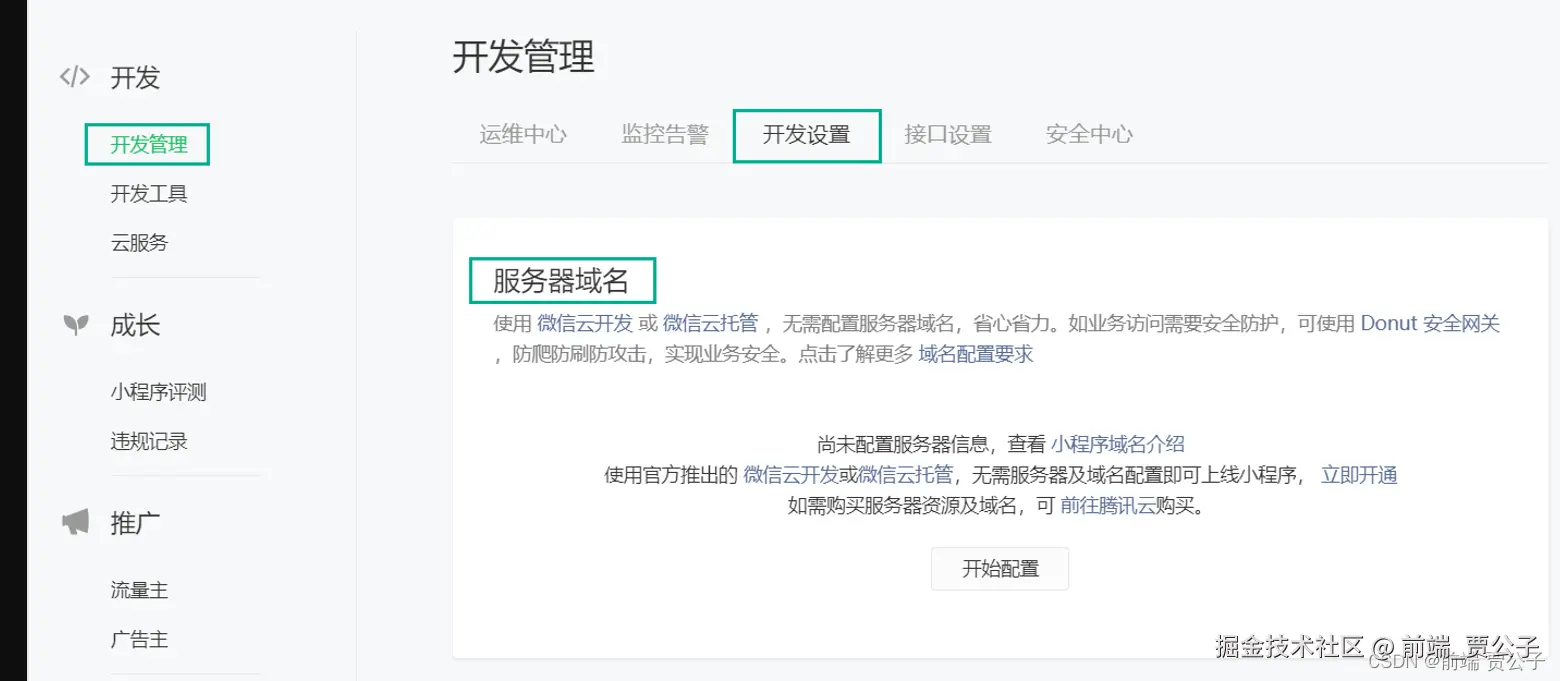
Task: Open the 小程序域名介绍 link
Action: [1118, 443]
